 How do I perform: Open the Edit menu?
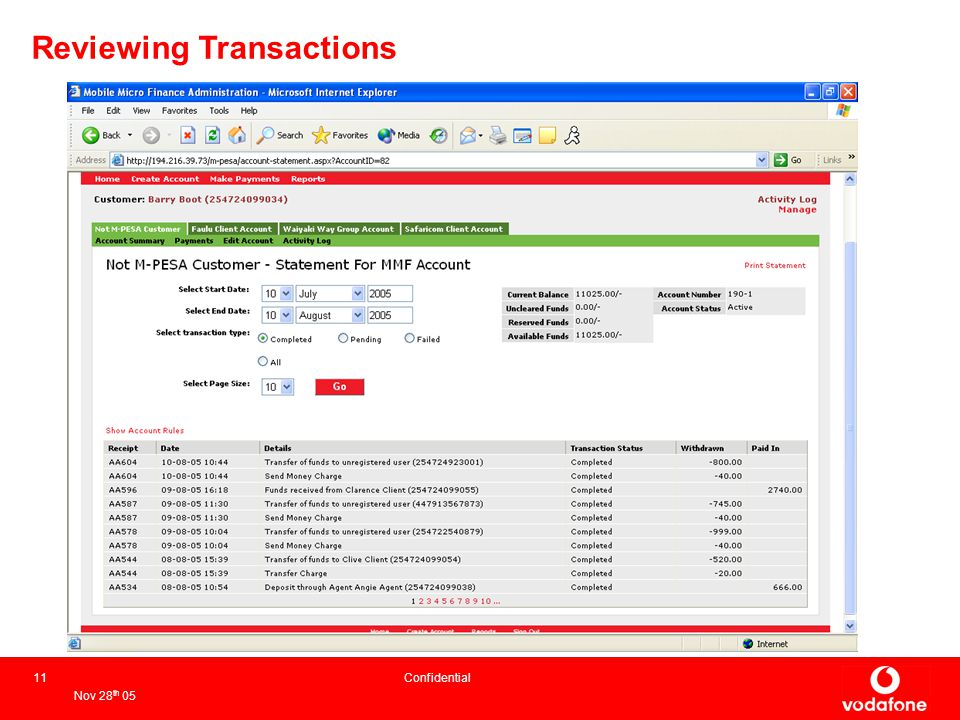point(113,111)
